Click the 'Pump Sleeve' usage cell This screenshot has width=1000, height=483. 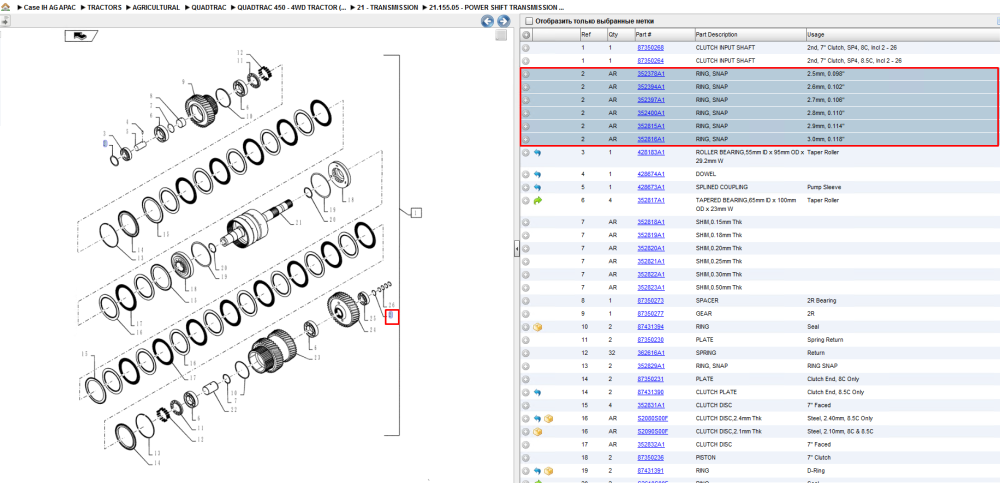[x=824, y=188]
